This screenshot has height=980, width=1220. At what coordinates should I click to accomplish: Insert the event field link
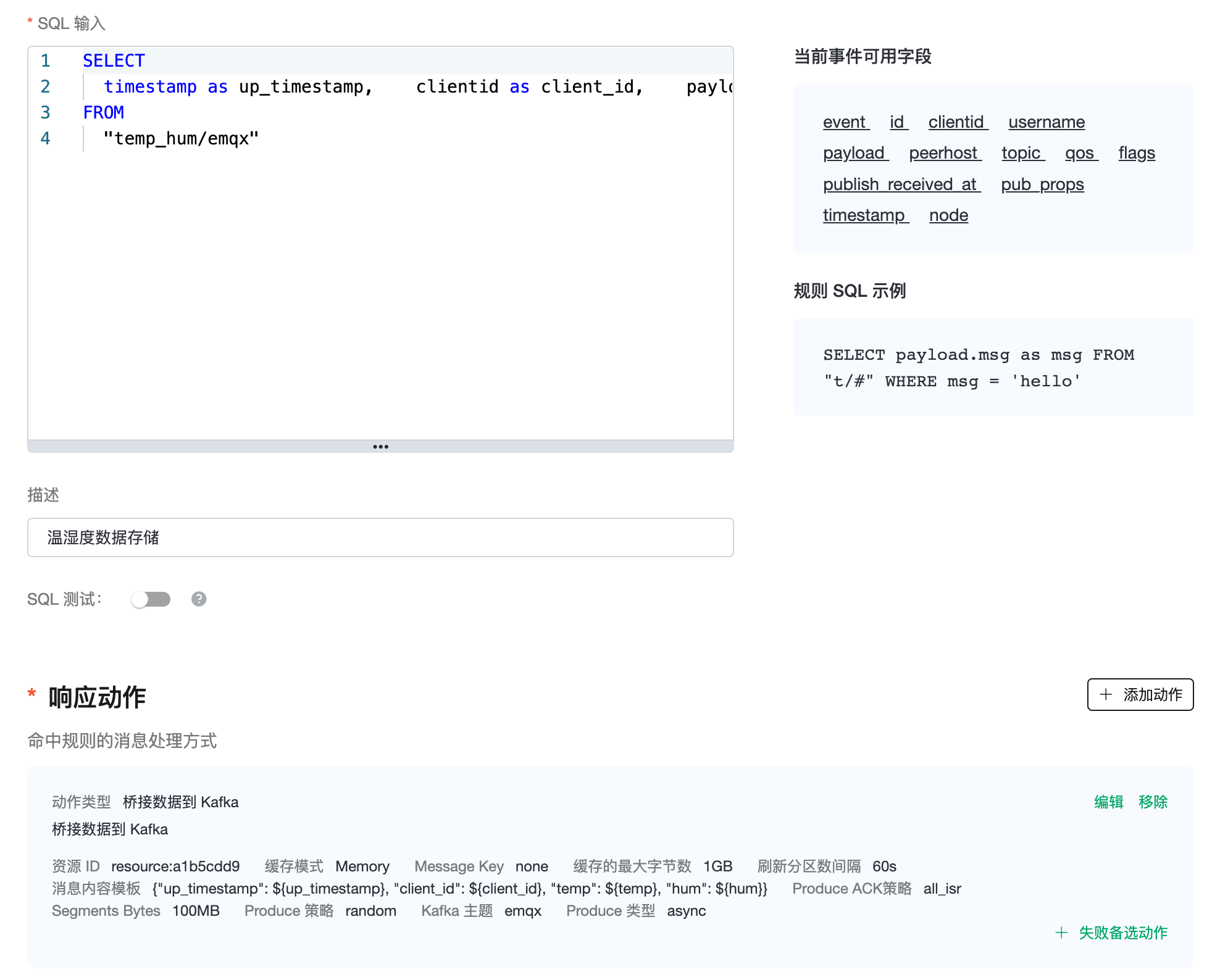845,122
